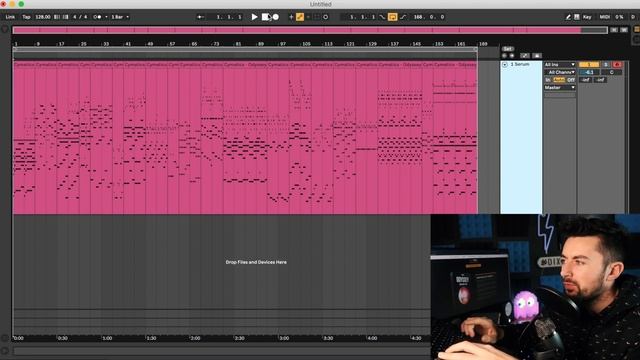This screenshot has height=360, width=640.
Task: Open the Master output dropdown
Action: 560,88
